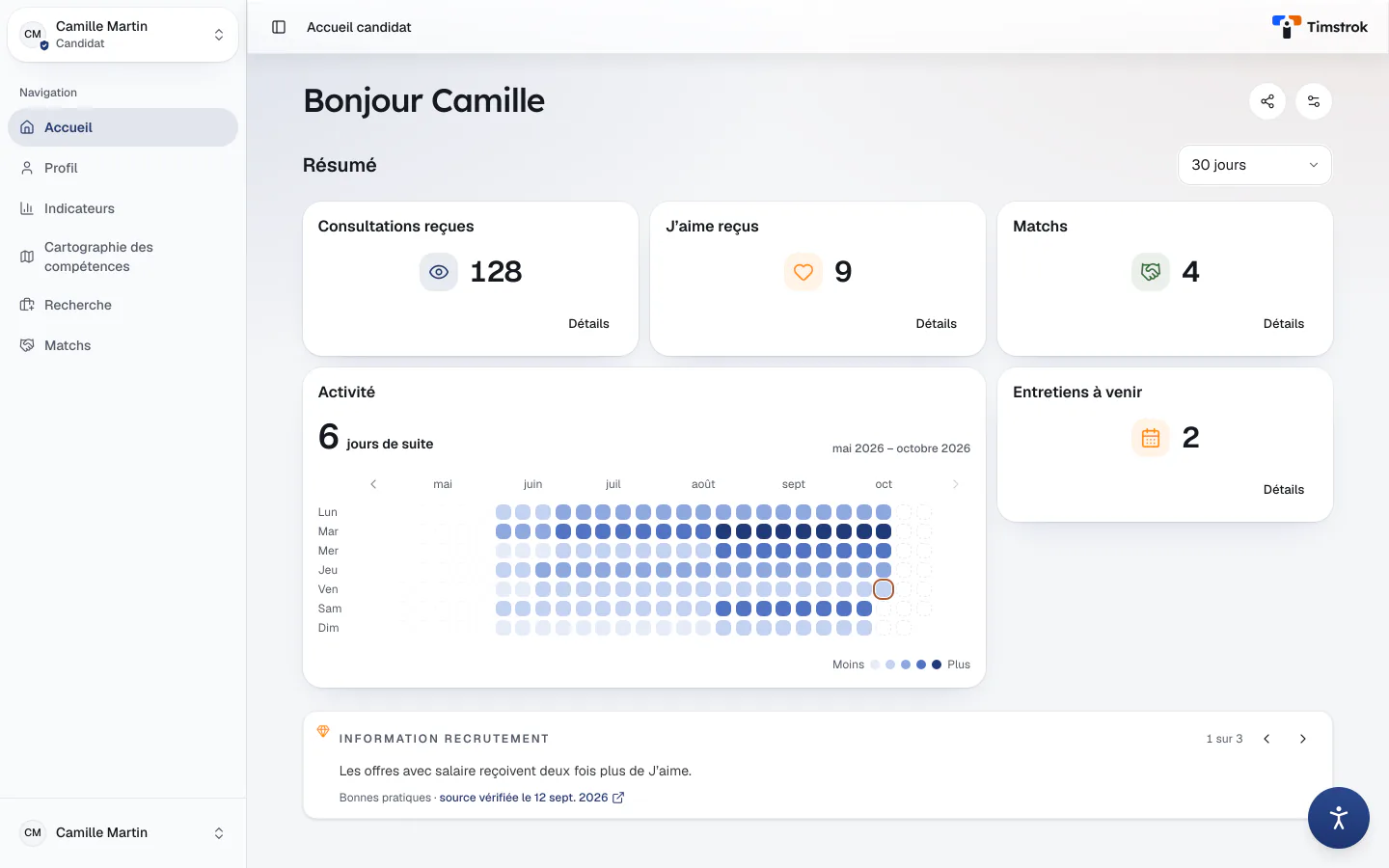Image resolution: width=1389 pixels, height=868 pixels.
Task: View Détails for J'aime reçus
Action: pyautogui.click(x=936, y=324)
